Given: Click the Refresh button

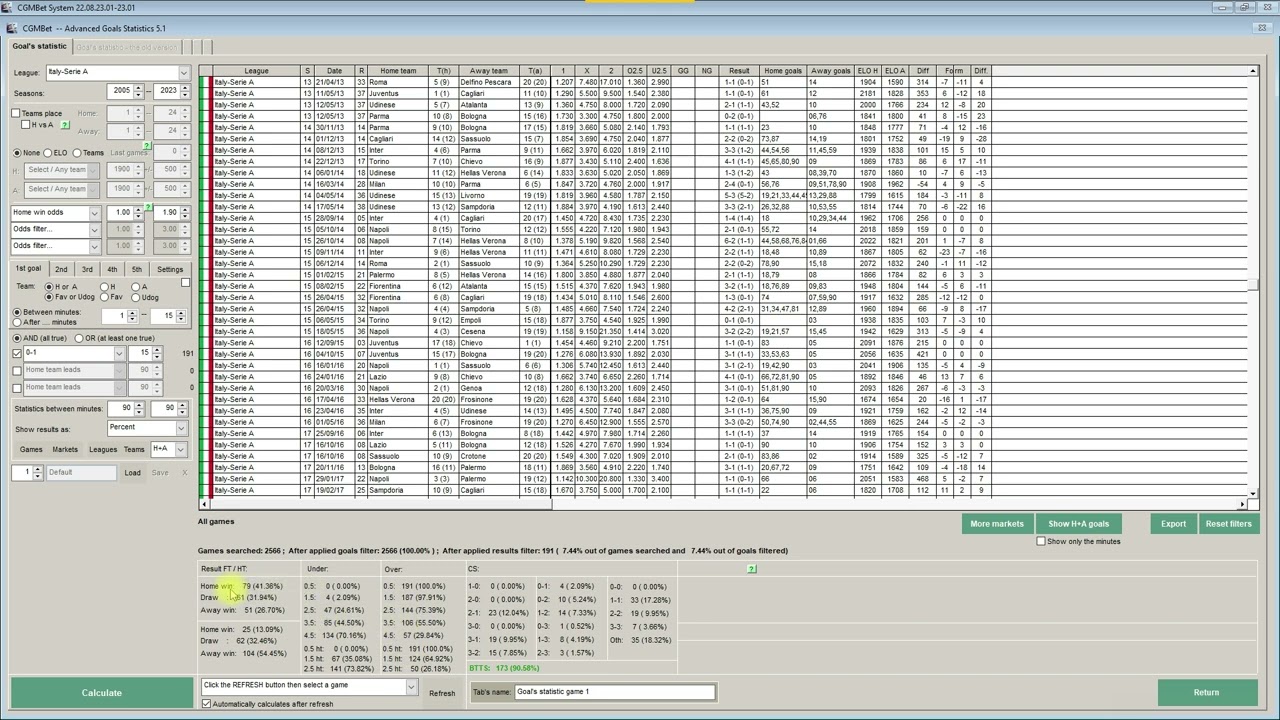Looking at the screenshot, I should tap(442, 693).
